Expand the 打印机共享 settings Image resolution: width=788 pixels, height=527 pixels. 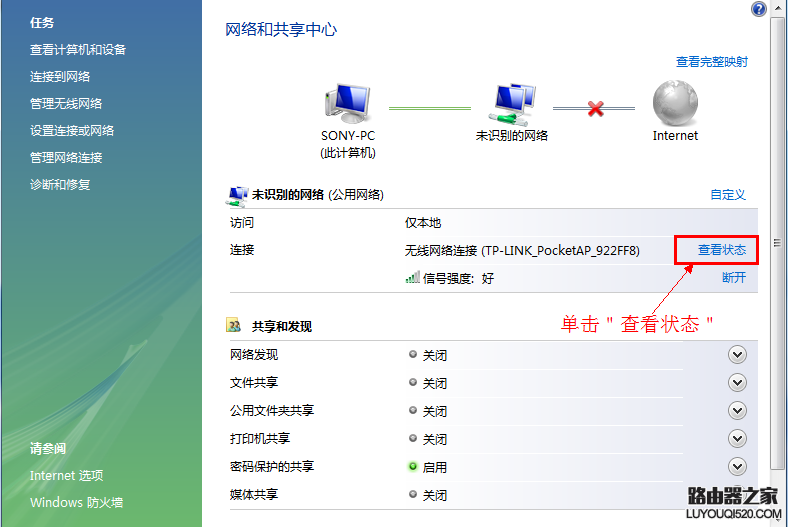point(737,439)
